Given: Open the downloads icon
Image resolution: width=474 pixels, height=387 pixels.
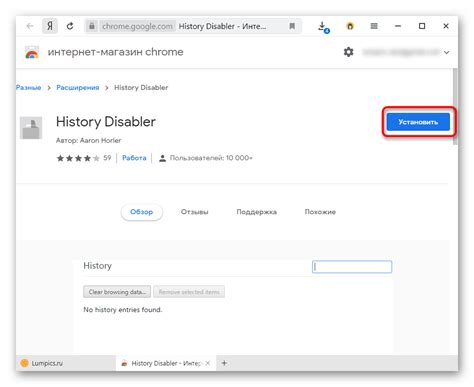Looking at the screenshot, I should (x=323, y=27).
